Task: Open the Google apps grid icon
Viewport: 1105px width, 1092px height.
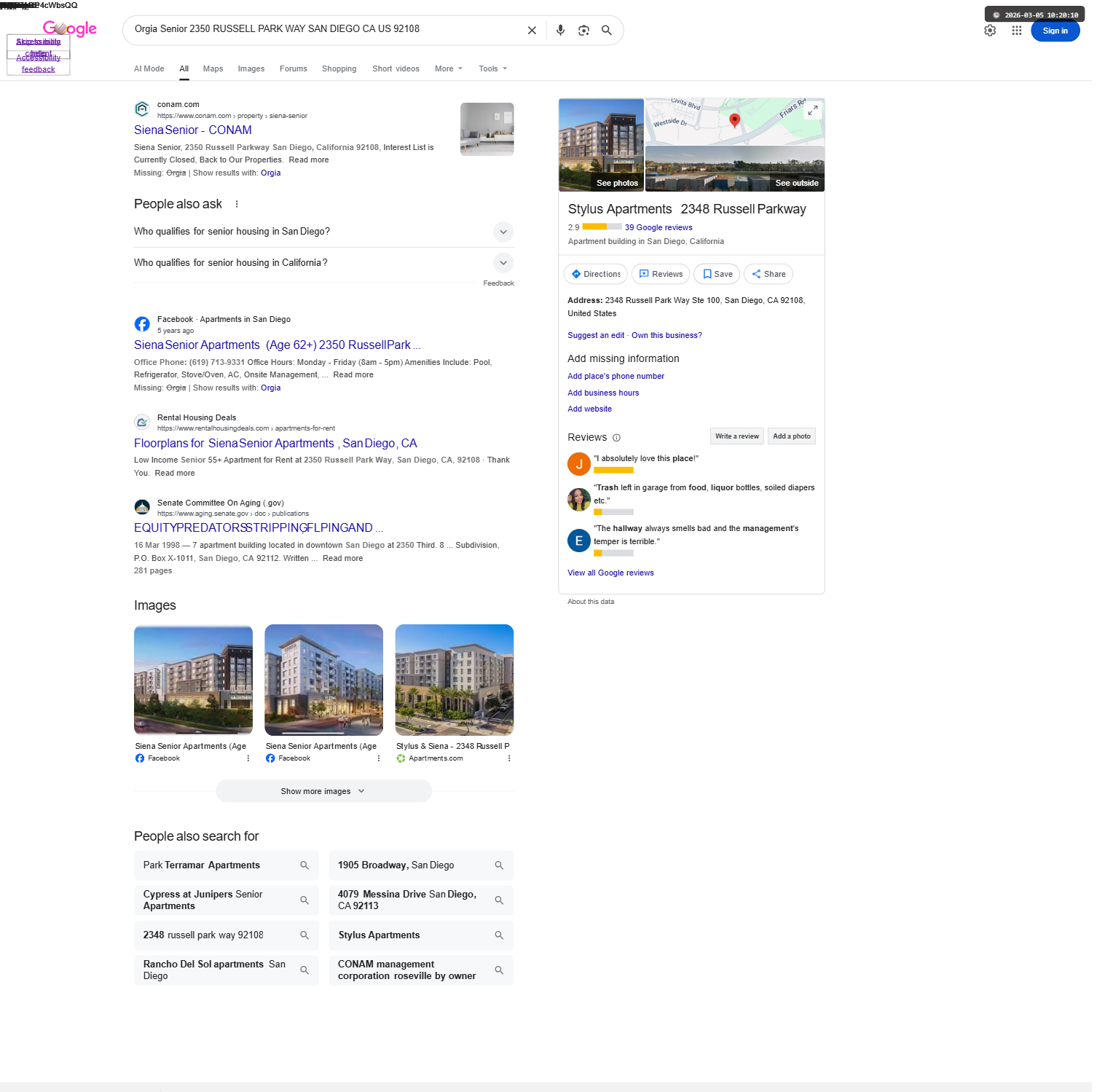Action: point(1017,31)
